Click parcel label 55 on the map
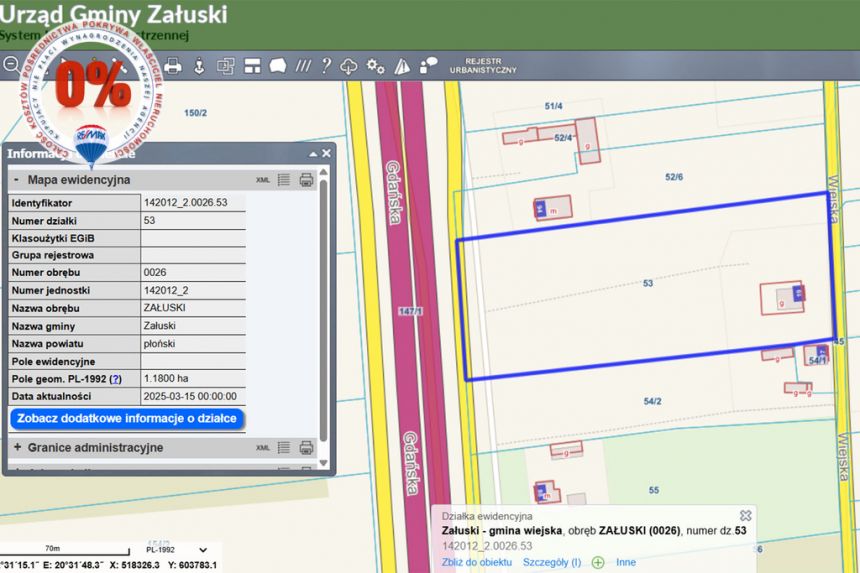The width and height of the screenshot is (860, 573). coord(654,490)
